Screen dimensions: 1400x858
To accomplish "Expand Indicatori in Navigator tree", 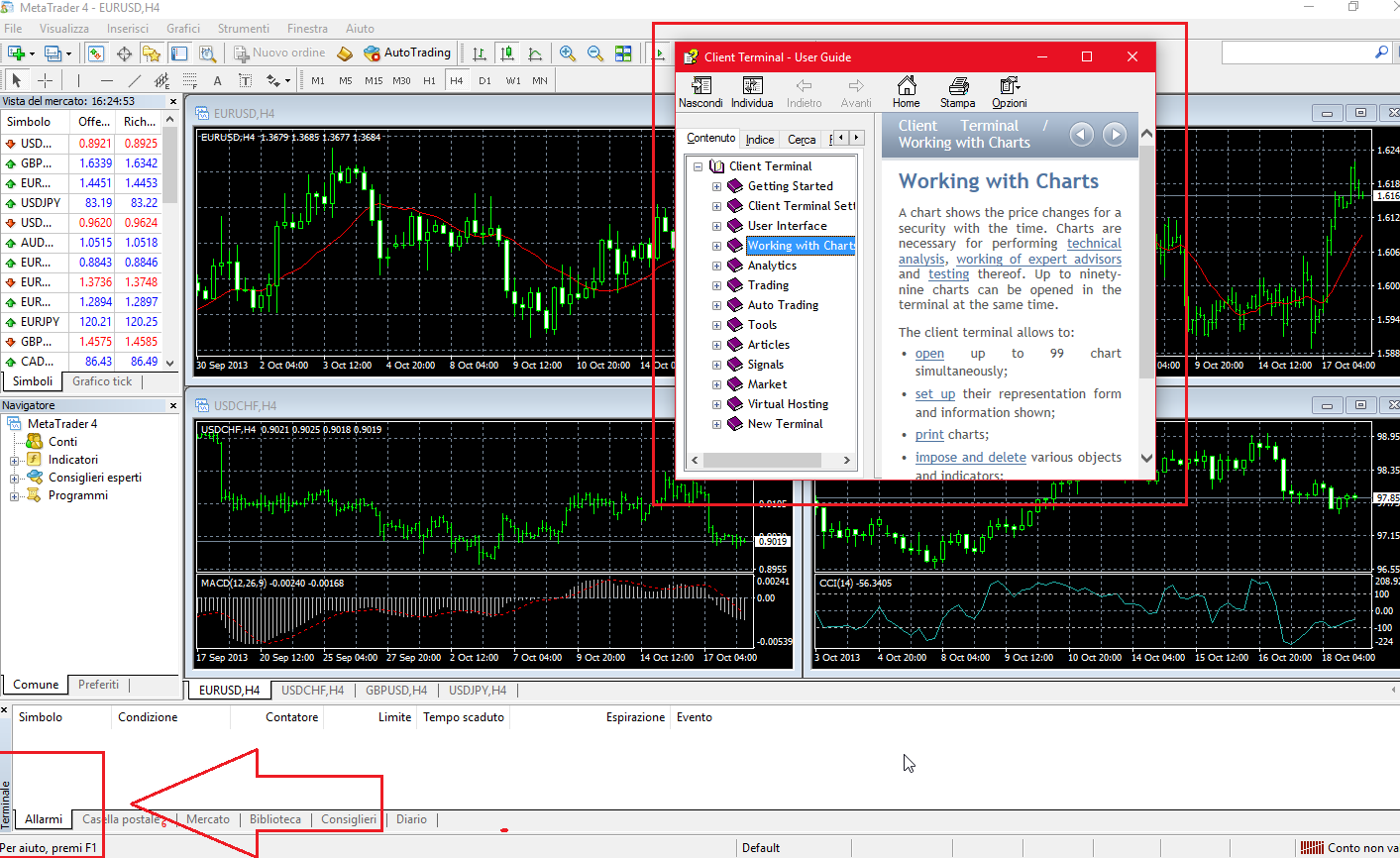I will point(15,461).
